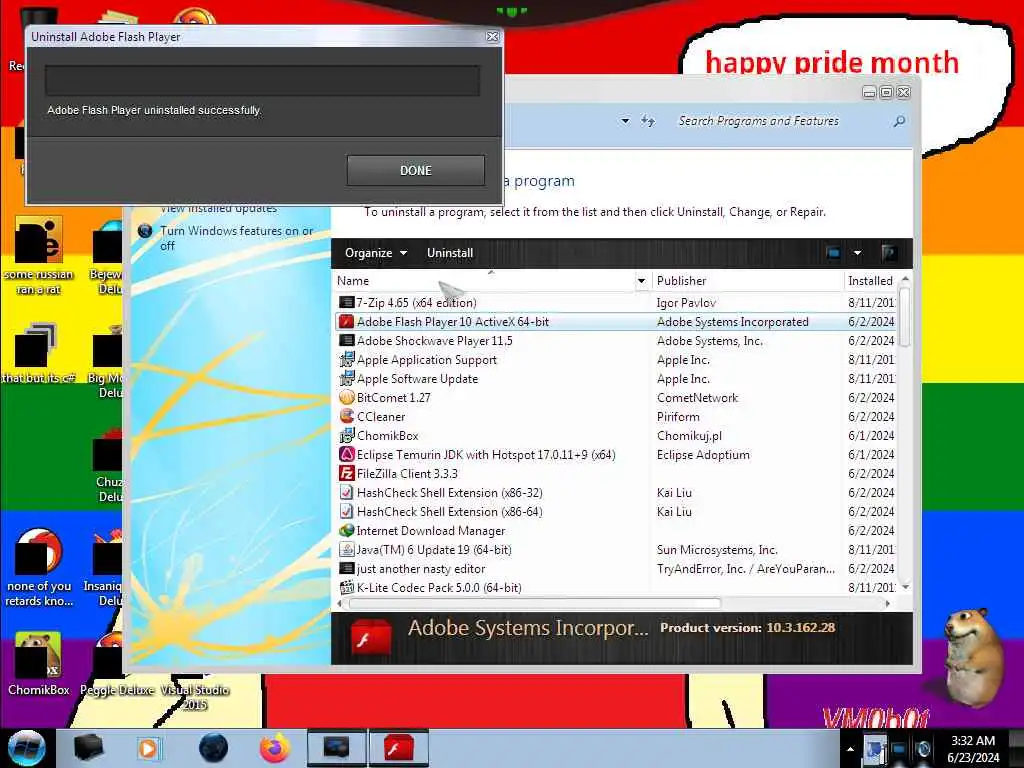Viewport: 1024px width, 768px height.
Task: Click the search magnifier icon
Action: click(x=899, y=121)
